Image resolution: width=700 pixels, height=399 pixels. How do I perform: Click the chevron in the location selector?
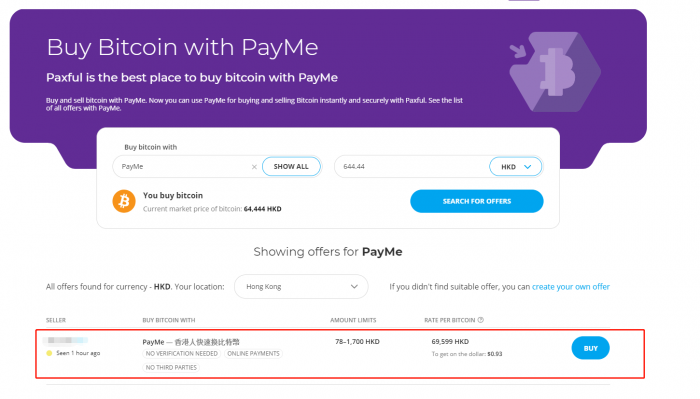pyautogui.click(x=354, y=287)
